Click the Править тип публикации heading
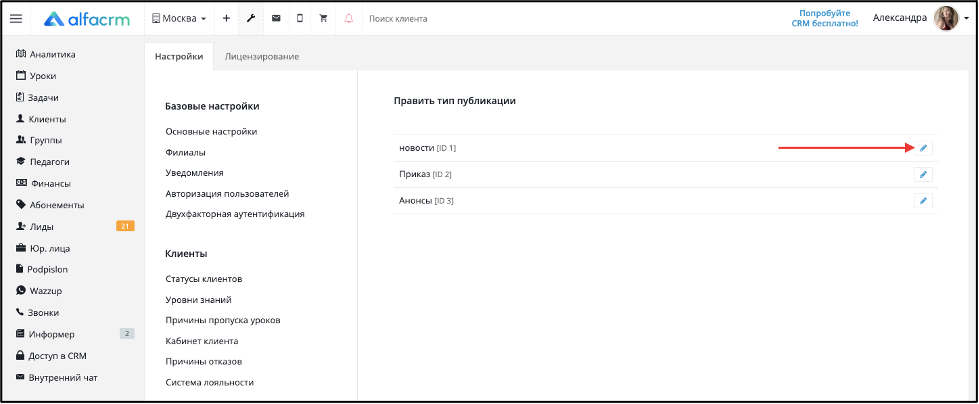The image size is (979, 404). pos(455,101)
